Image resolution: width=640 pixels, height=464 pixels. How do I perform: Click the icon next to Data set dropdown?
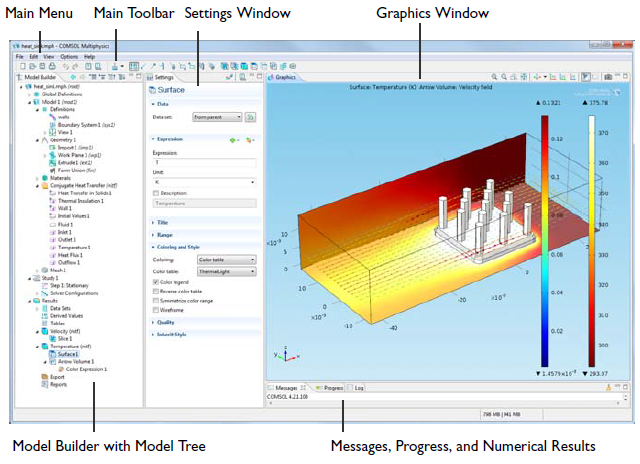(x=250, y=117)
